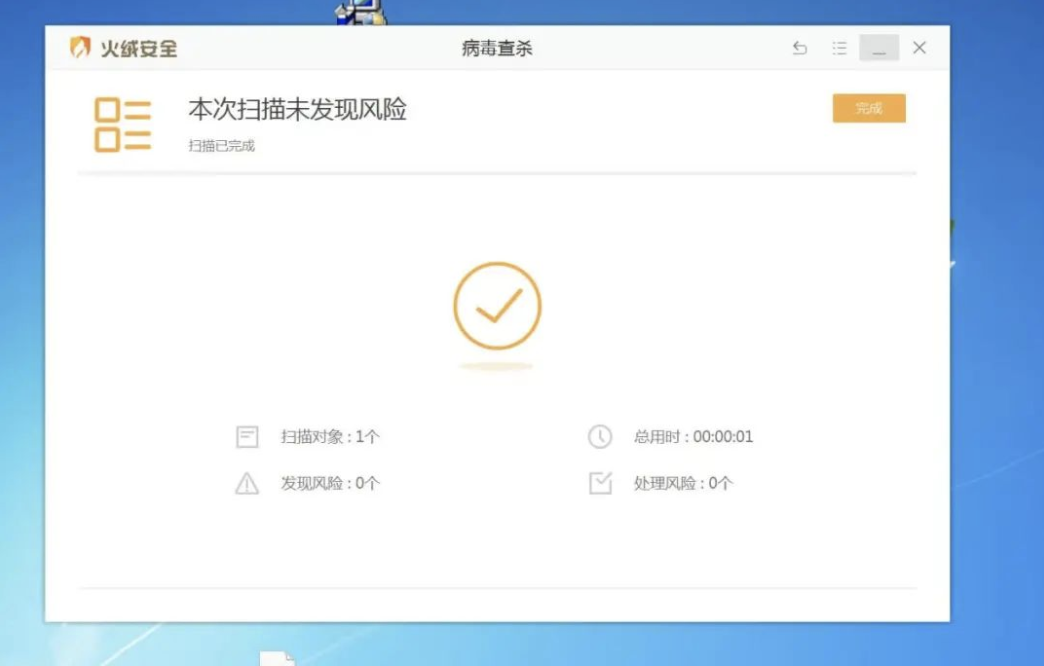Click the 总用时 clock icon
This screenshot has width=1044, height=666.
pos(600,437)
